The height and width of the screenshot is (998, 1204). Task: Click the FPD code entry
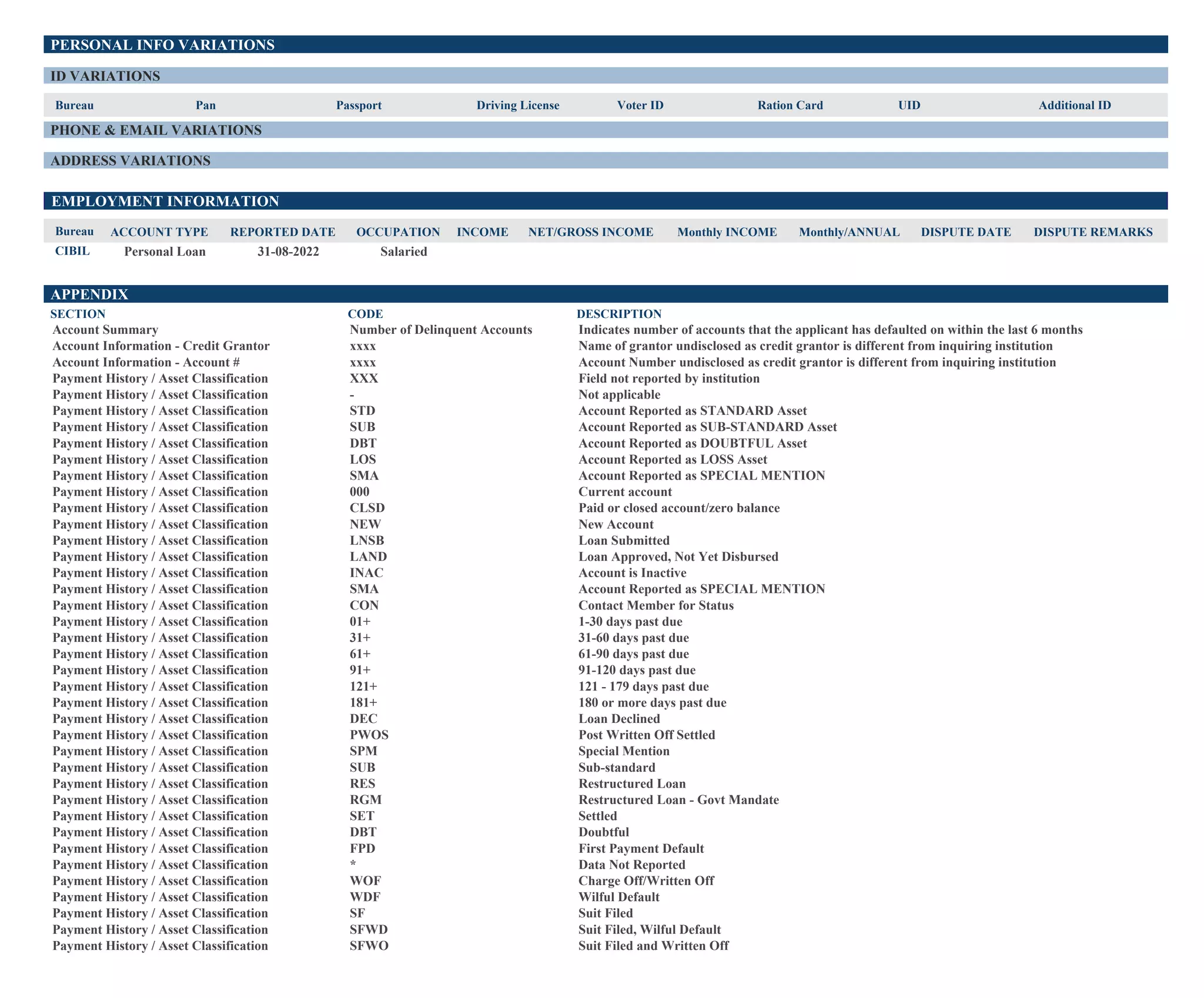click(x=362, y=849)
